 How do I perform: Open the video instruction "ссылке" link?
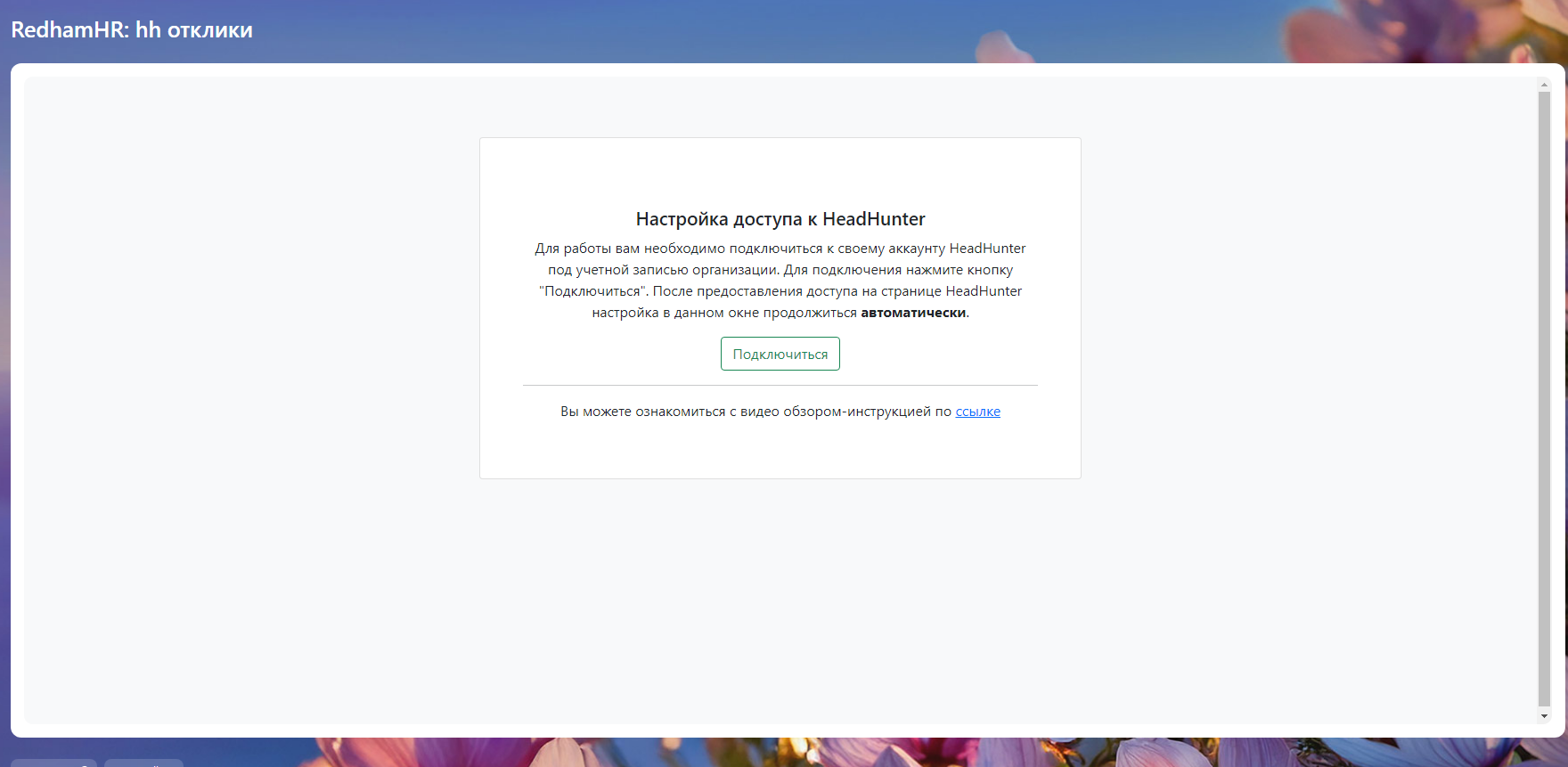pos(977,412)
